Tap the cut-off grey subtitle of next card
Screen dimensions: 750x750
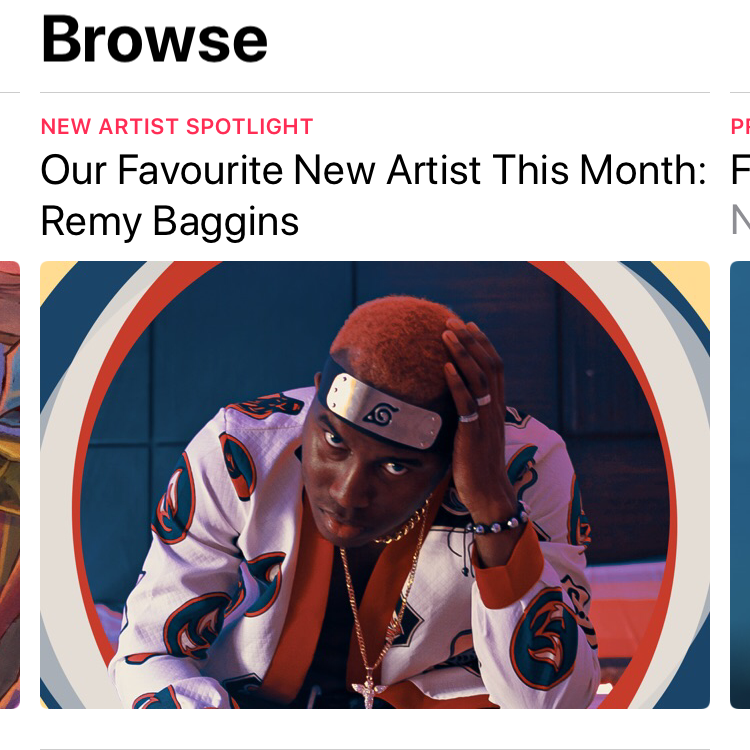[740, 220]
